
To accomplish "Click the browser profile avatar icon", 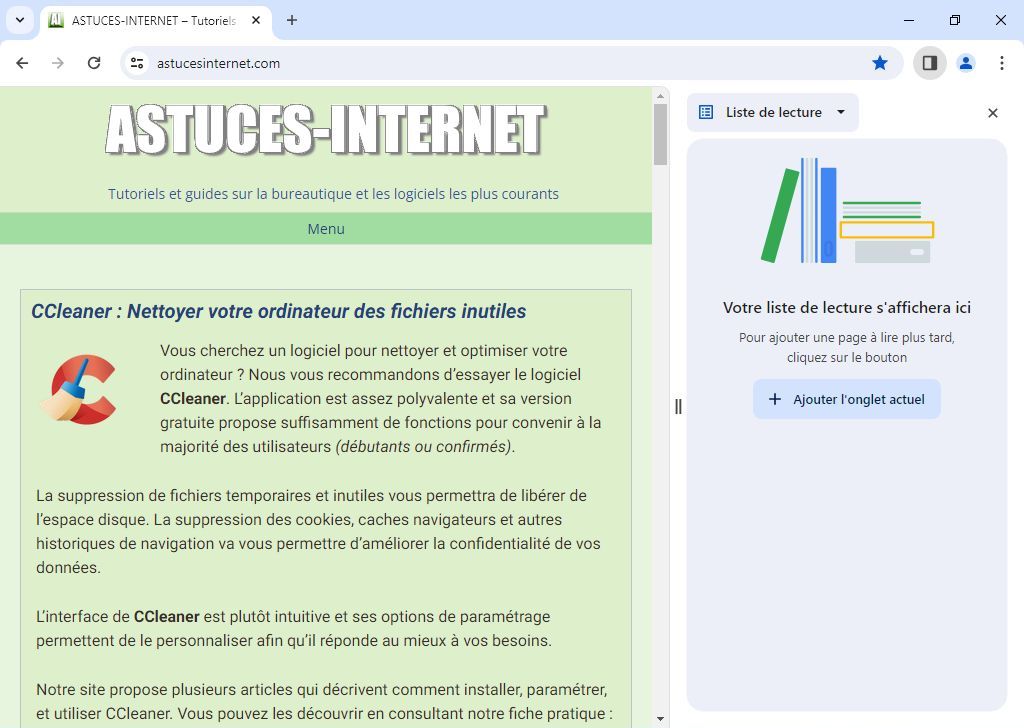I will coord(965,62).
